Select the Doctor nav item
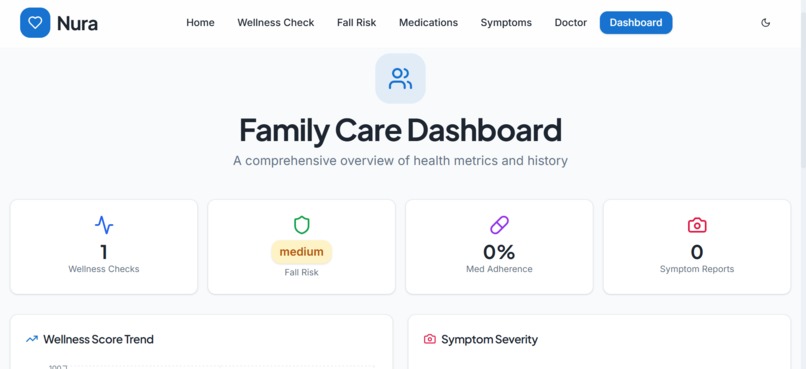 click(x=571, y=23)
